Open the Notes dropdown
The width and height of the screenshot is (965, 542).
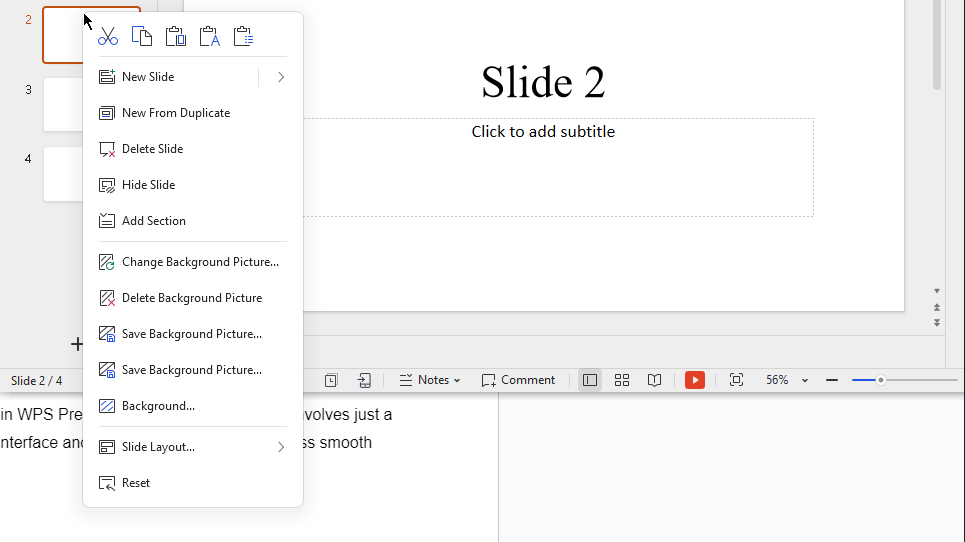[x=431, y=380]
